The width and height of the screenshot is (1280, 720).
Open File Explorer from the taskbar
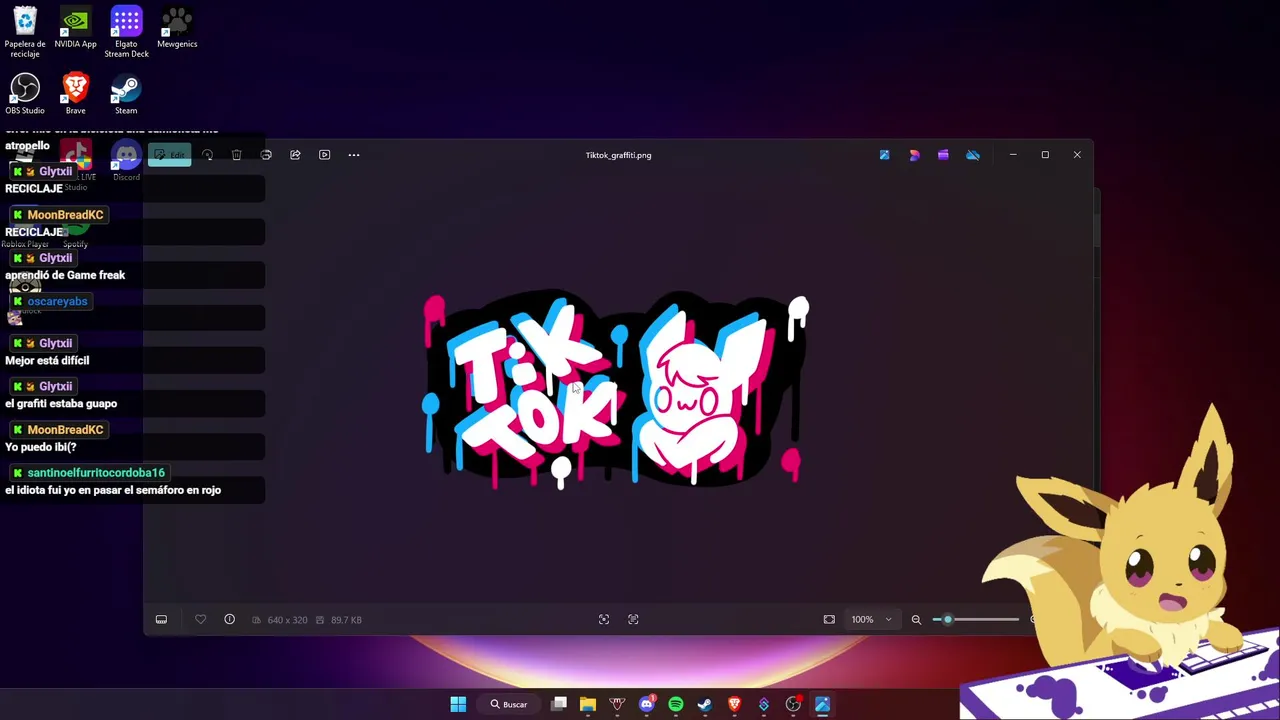588,704
